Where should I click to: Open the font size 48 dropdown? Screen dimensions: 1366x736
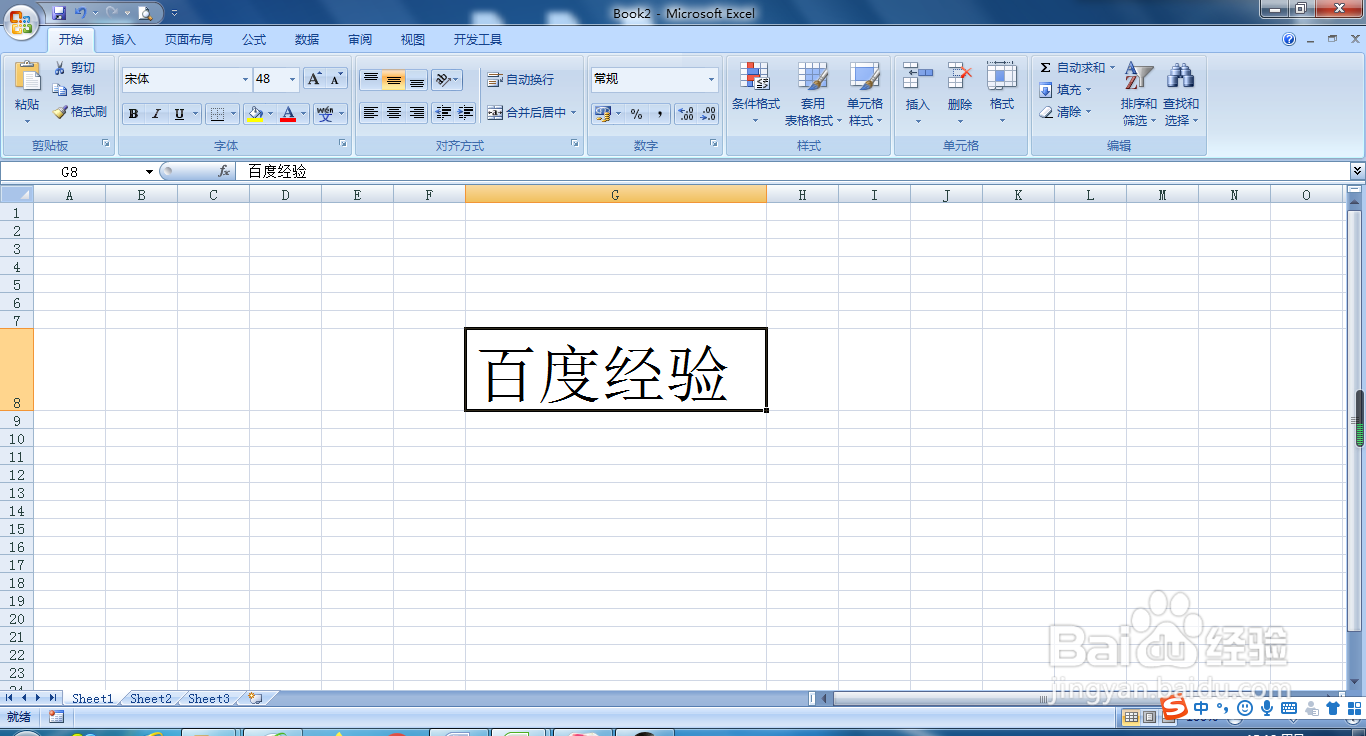(293, 79)
